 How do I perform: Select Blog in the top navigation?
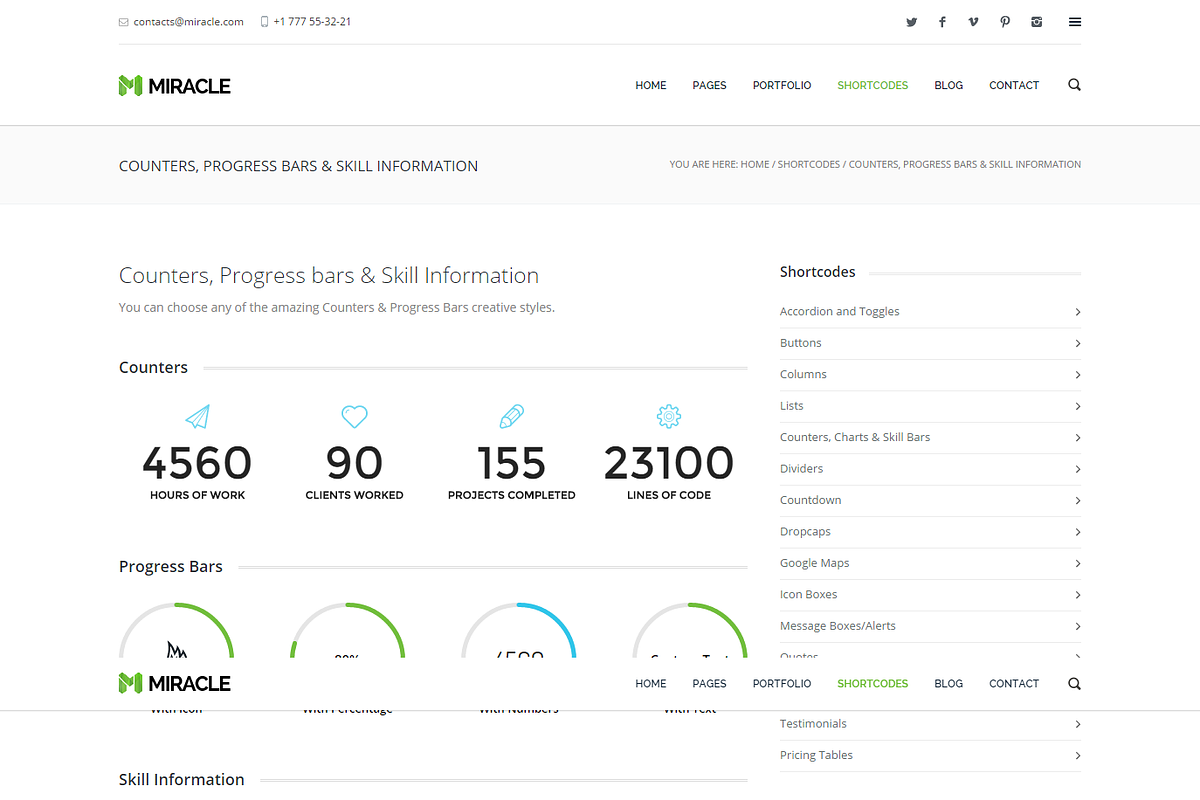click(948, 86)
